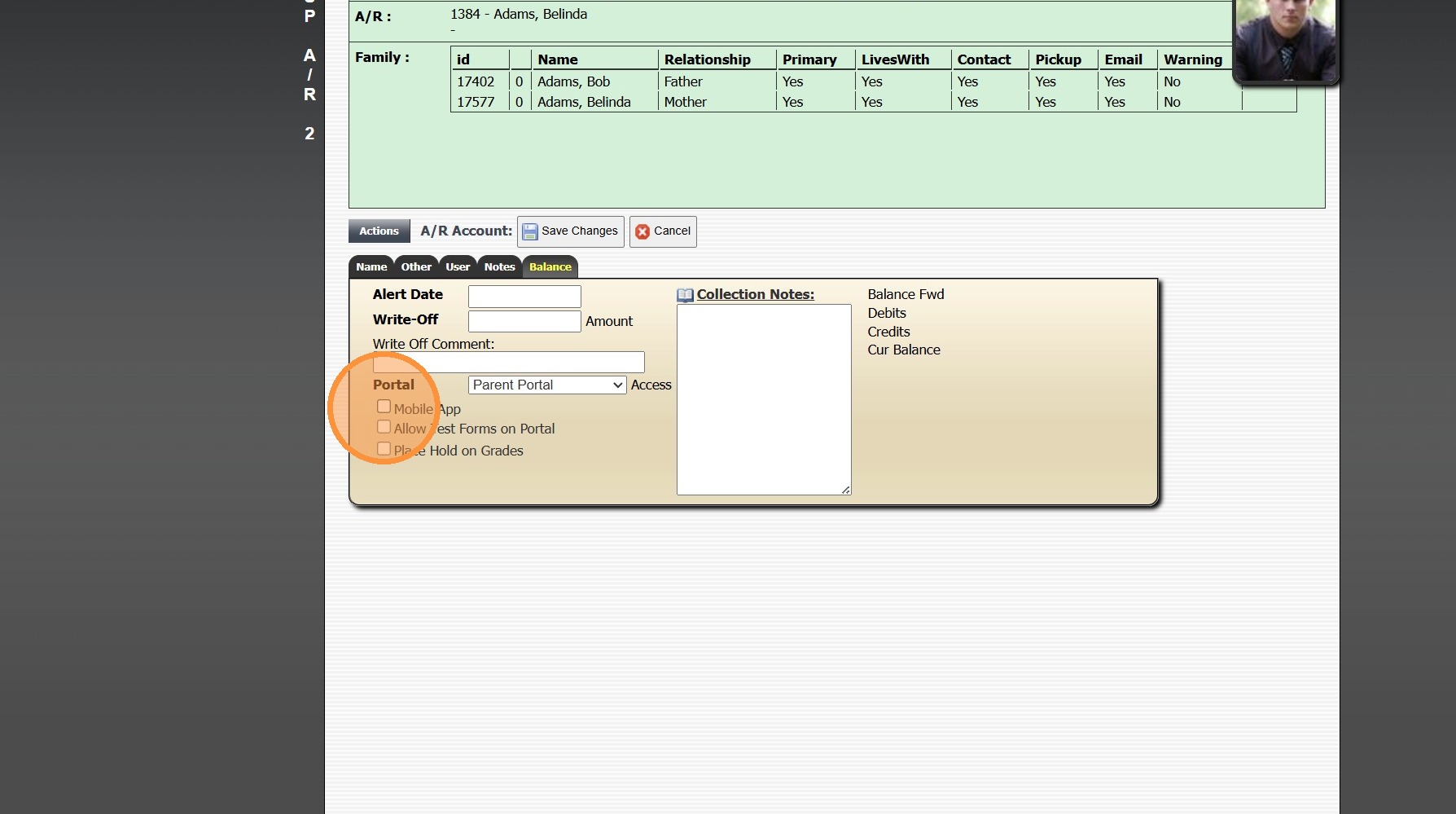
Task: Click the Write Off Comment text box
Action: click(x=509, y=362)
